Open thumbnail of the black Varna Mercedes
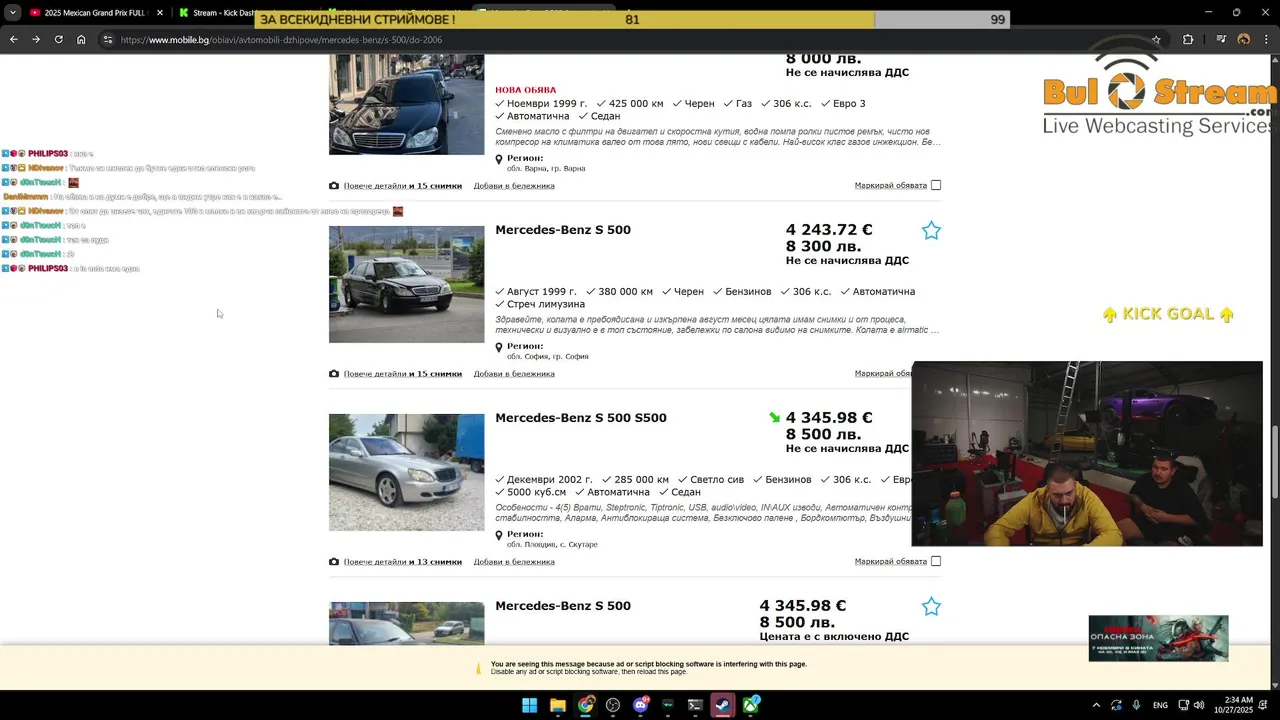Image resolution: width=1280 pixels, height=720 pixels. click(406, 104)
